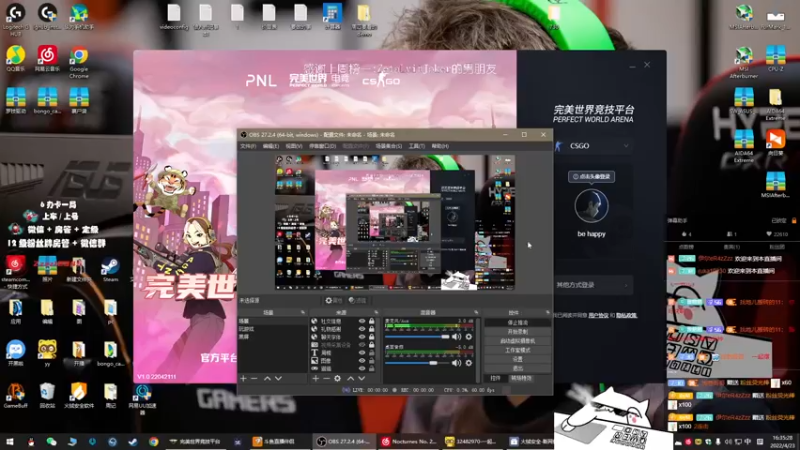Click the 桌面音频 volume slider
This screenshot has height=450, width=800.
(x=417, y=363)
